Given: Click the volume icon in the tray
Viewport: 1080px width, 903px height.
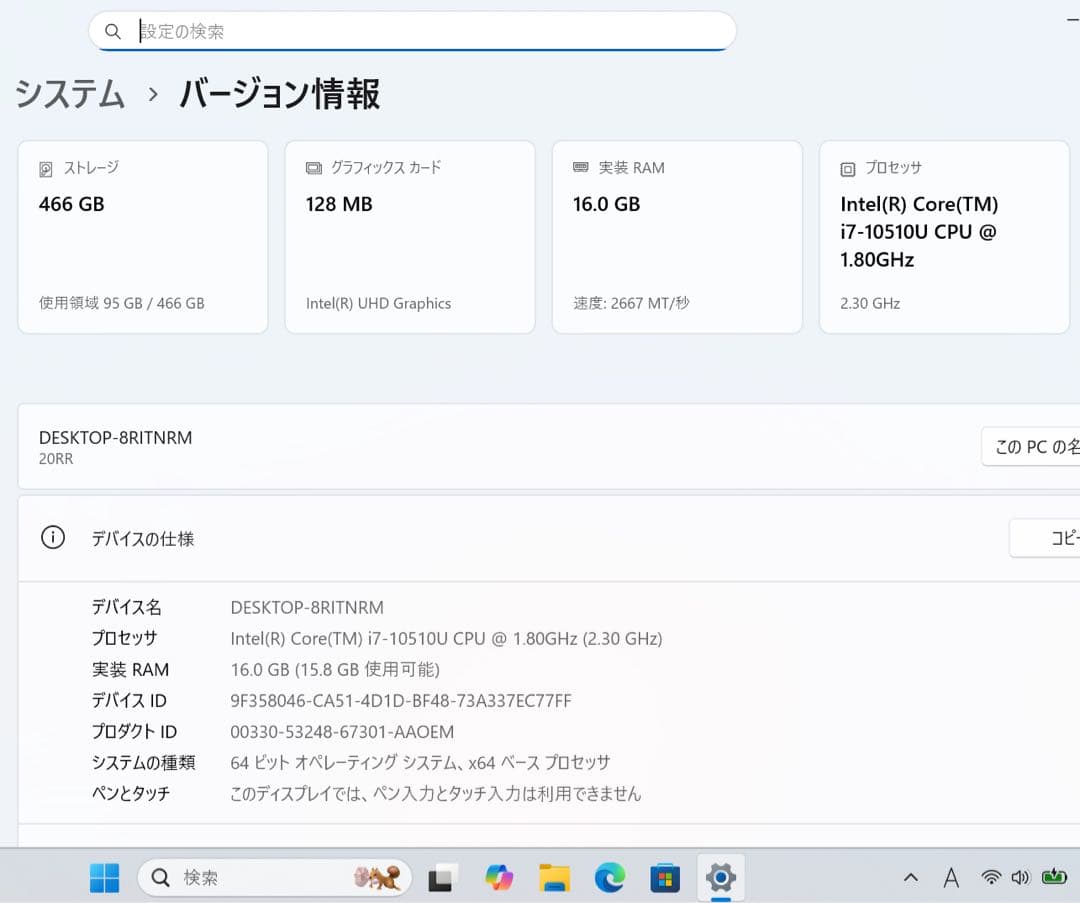Looking at the screenshot, I should point(1021,877).
